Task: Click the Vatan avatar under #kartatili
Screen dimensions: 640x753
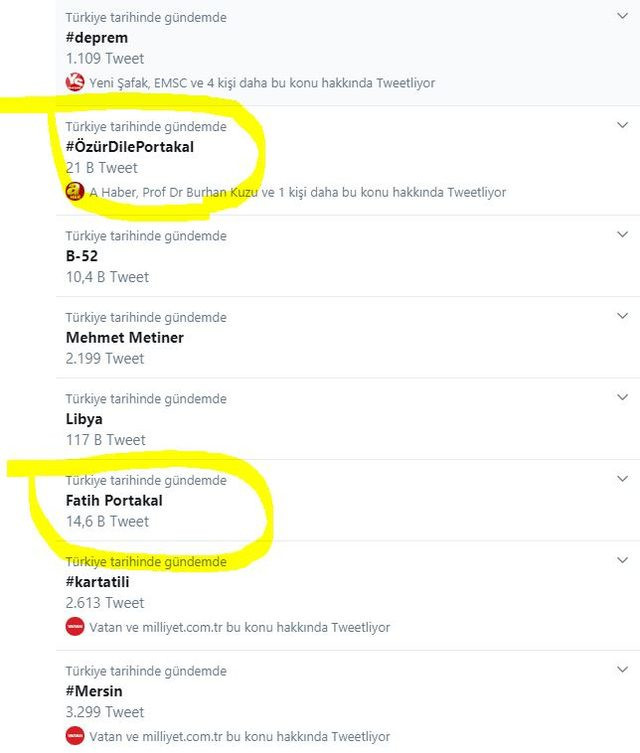Action: [x=74, y=627]
